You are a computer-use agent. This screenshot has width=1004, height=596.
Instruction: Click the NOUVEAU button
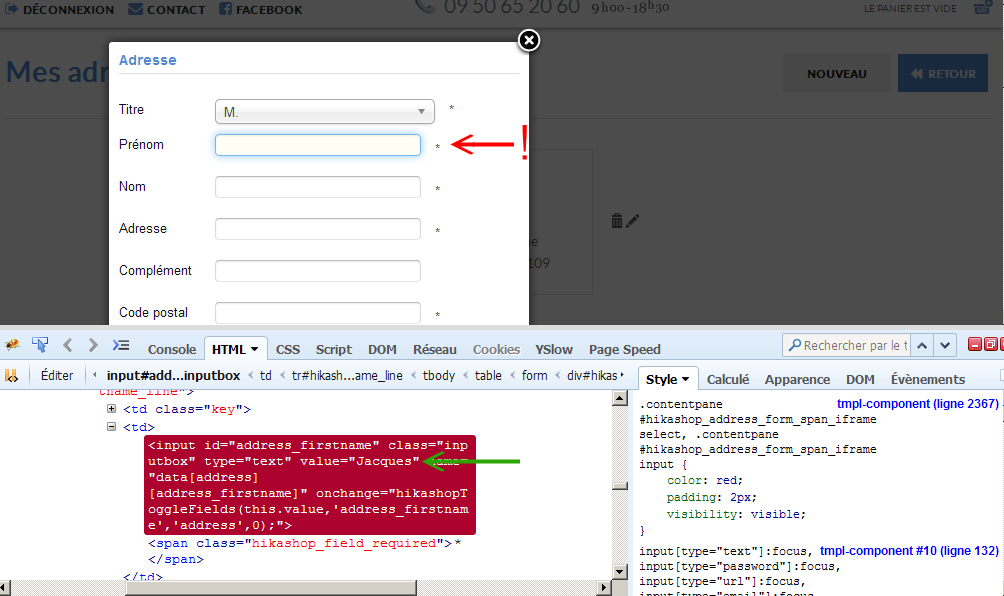tap(836, 74)
